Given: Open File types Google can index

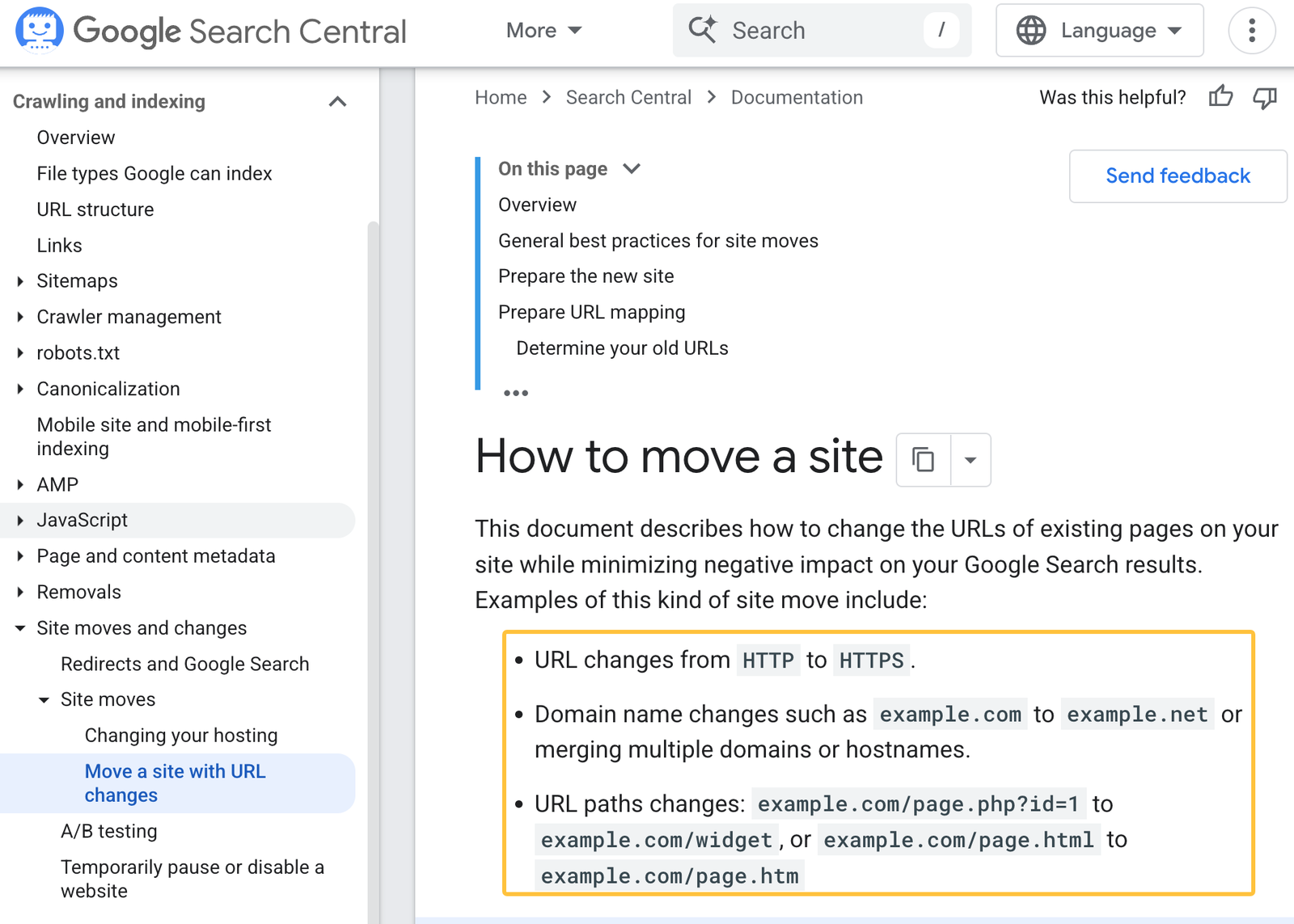Looking at the screenshot, I should pyautogui.click(x=154, y=174).
